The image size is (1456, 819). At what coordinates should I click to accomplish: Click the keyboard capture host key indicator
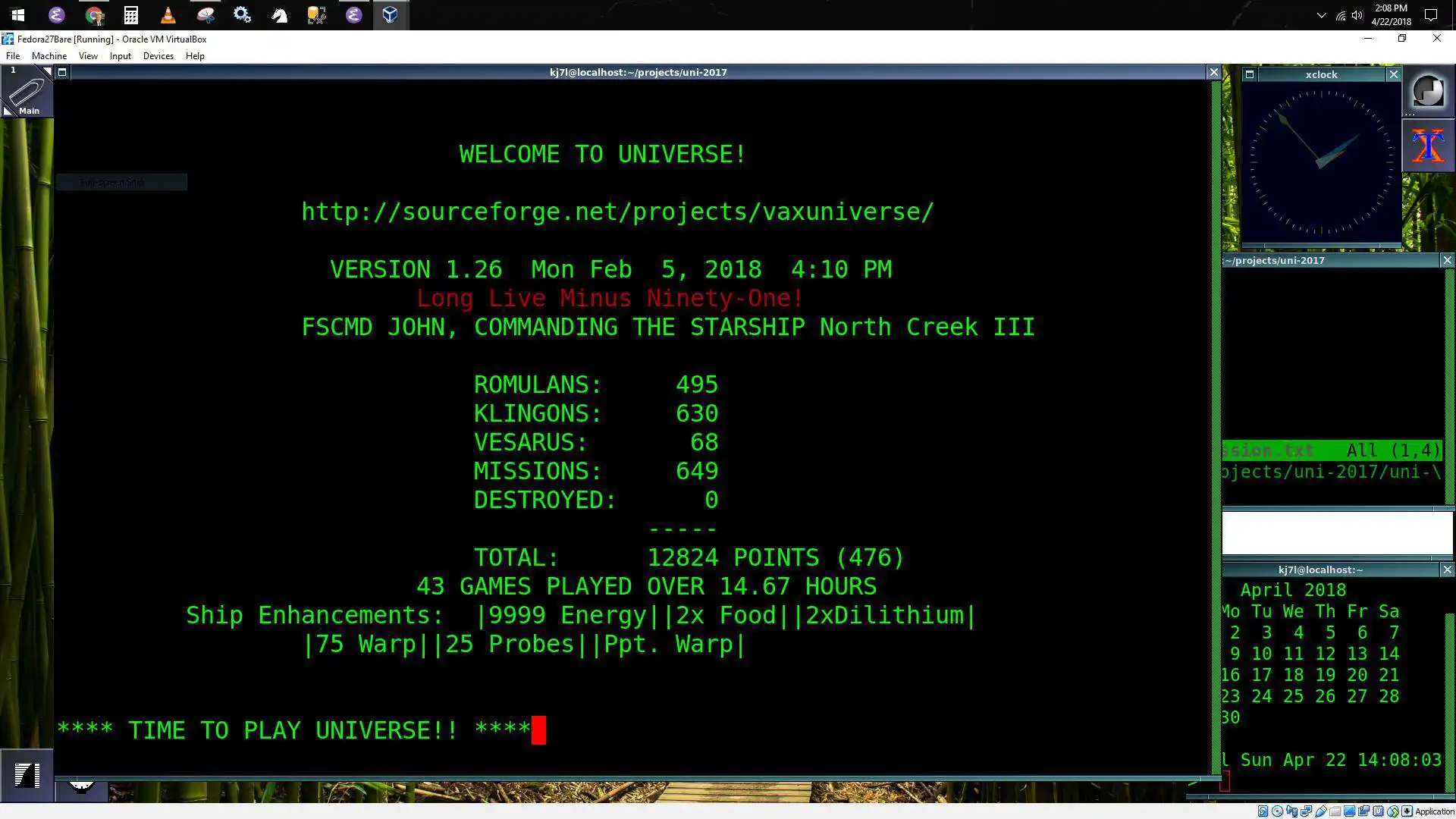pyautogui.click(x=1407, y=811)
